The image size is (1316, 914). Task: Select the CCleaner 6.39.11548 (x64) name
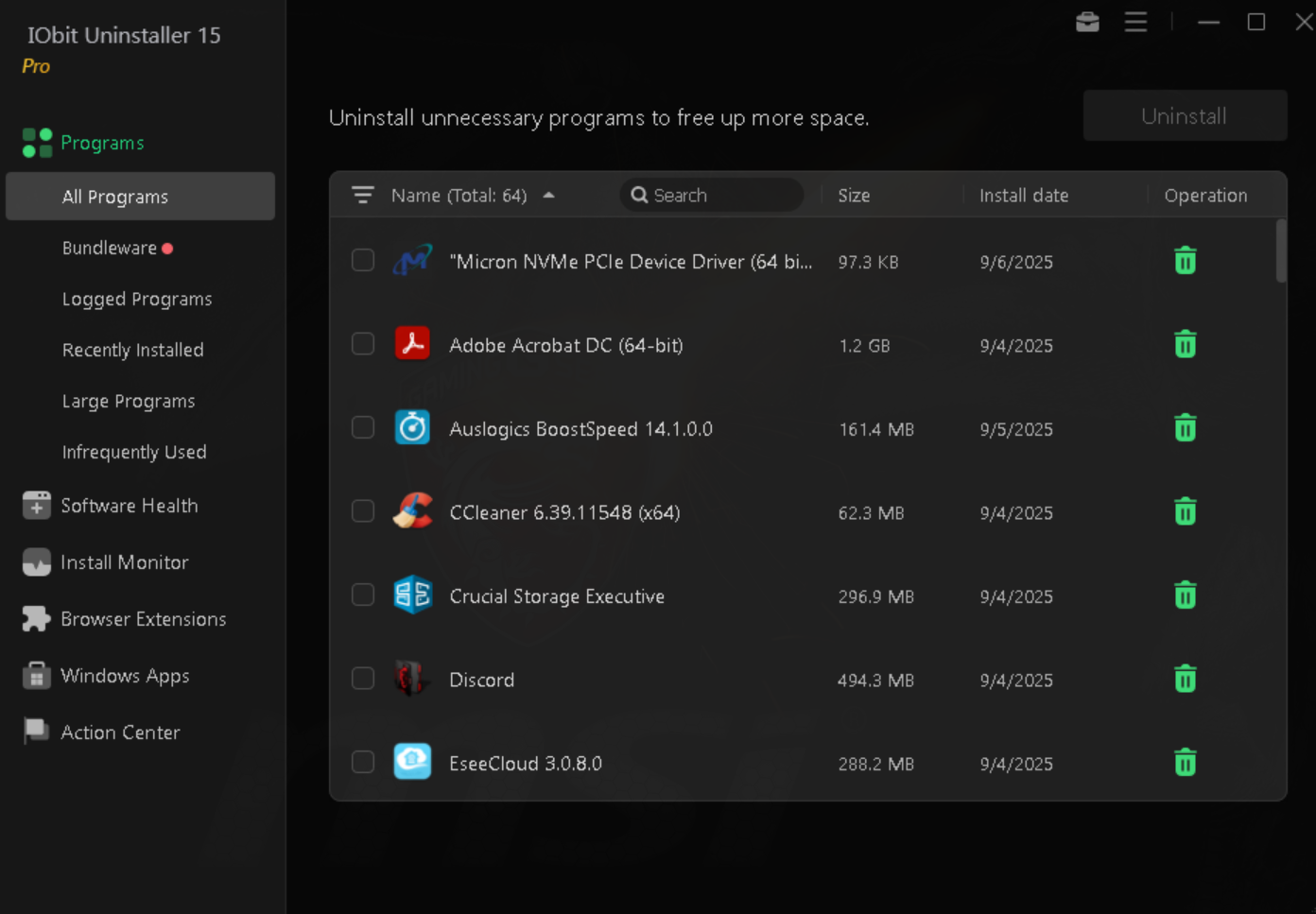click(x=564, y=512)
